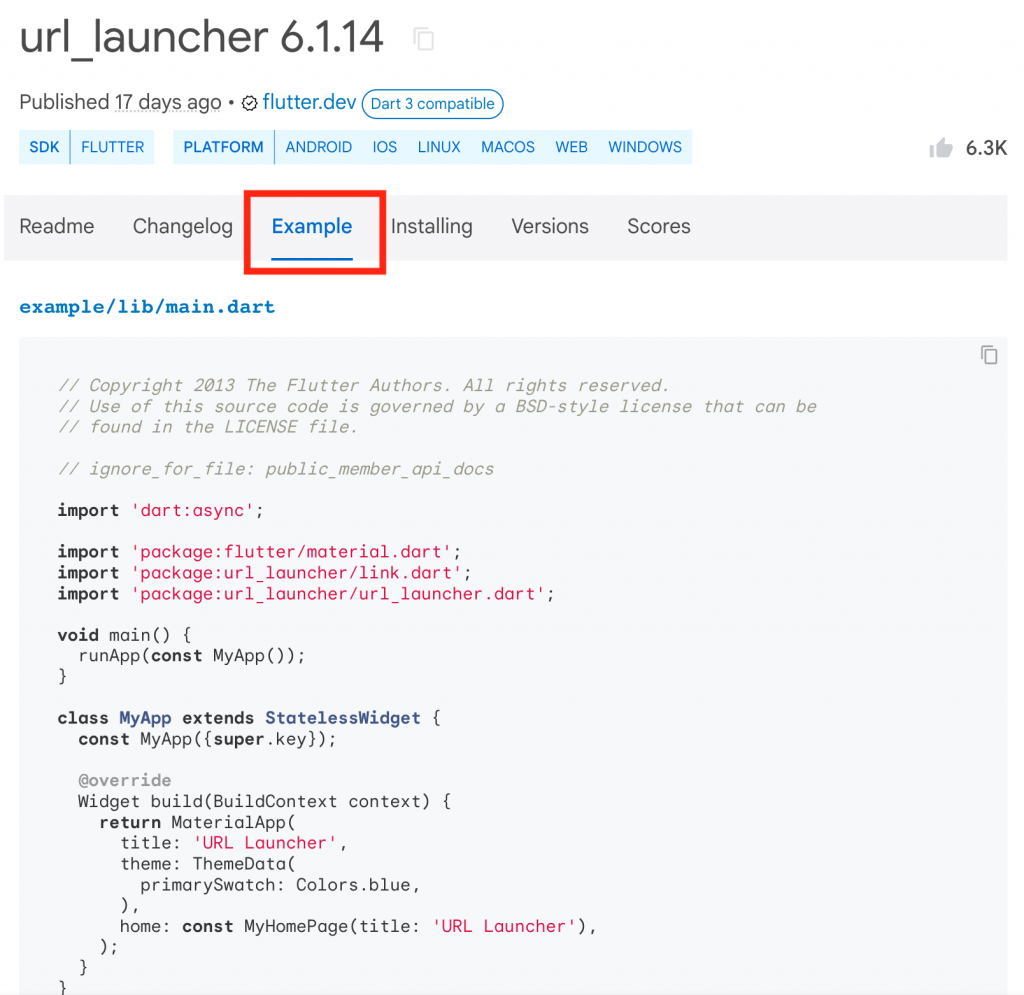Click the Dart 3 compatible badge

[x=432, y=104]
